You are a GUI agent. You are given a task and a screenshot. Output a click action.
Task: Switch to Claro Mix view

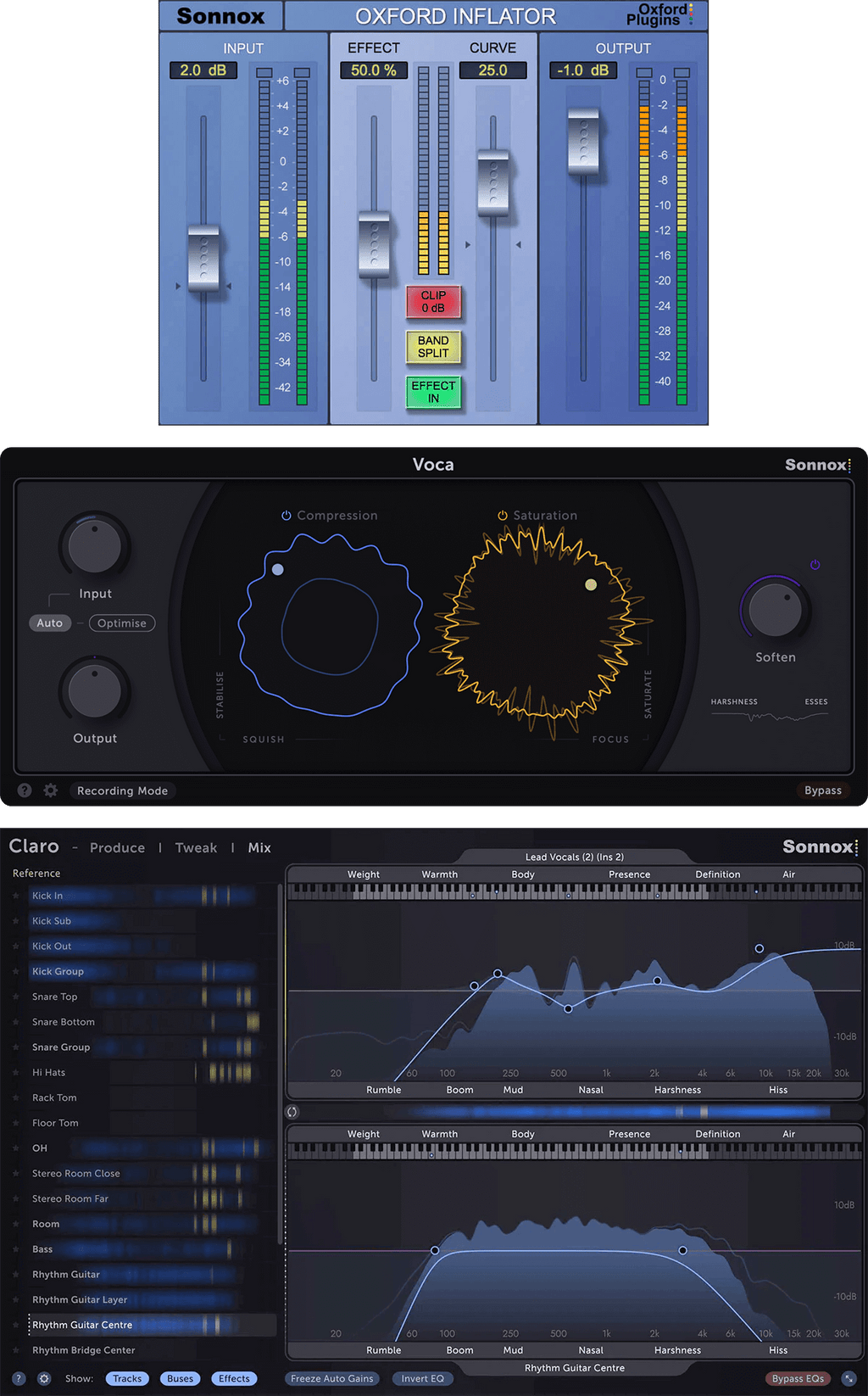click(x=259, y=848)
